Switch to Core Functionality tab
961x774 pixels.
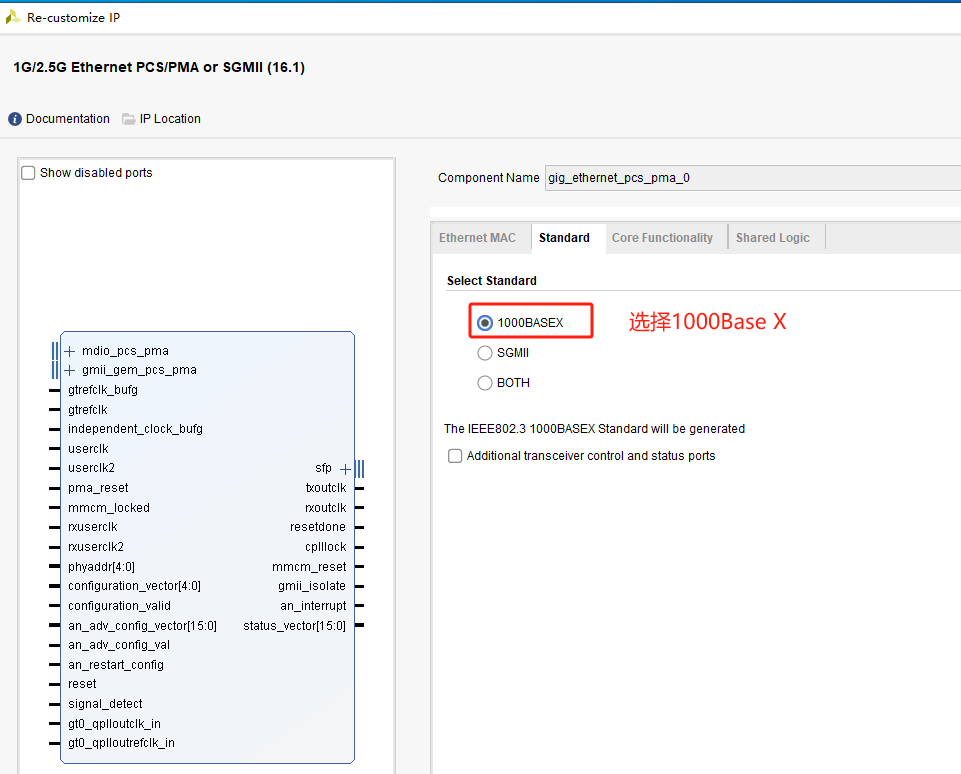[x=663, y=238]
